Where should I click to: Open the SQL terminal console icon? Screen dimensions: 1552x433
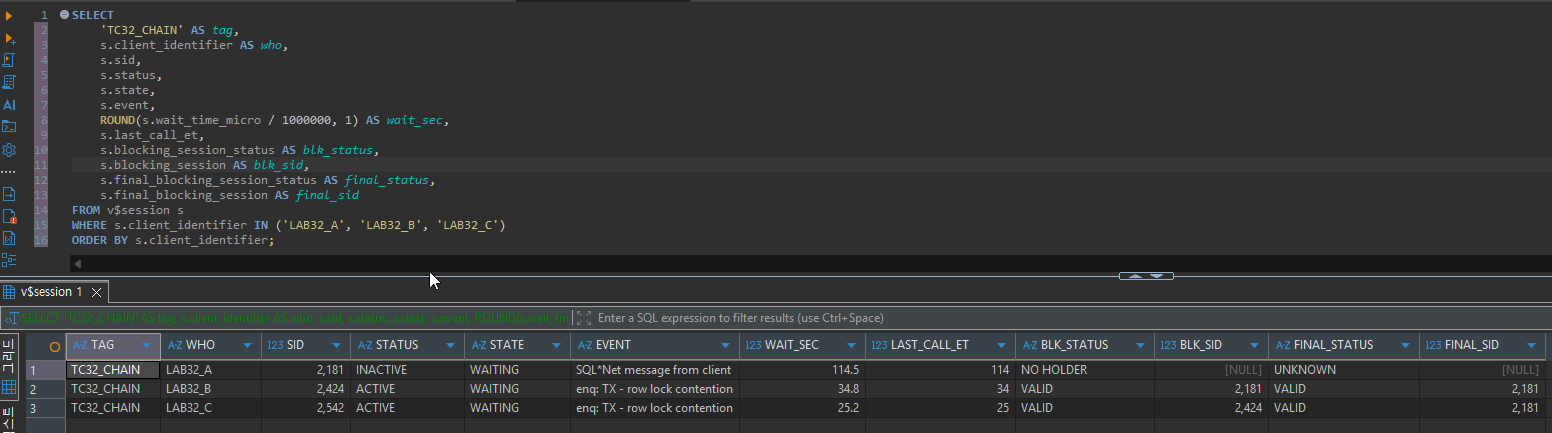pos(9,126)
